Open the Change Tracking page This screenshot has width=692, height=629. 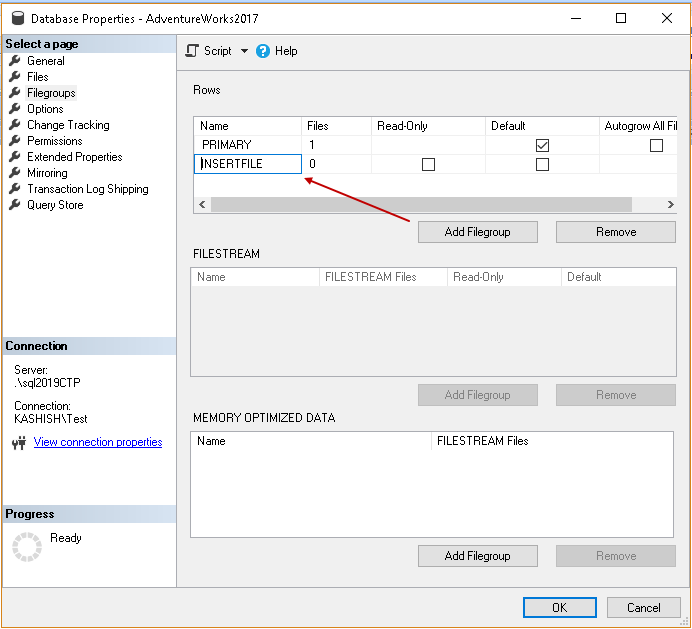pyautogui.click(x=68, y=125)
